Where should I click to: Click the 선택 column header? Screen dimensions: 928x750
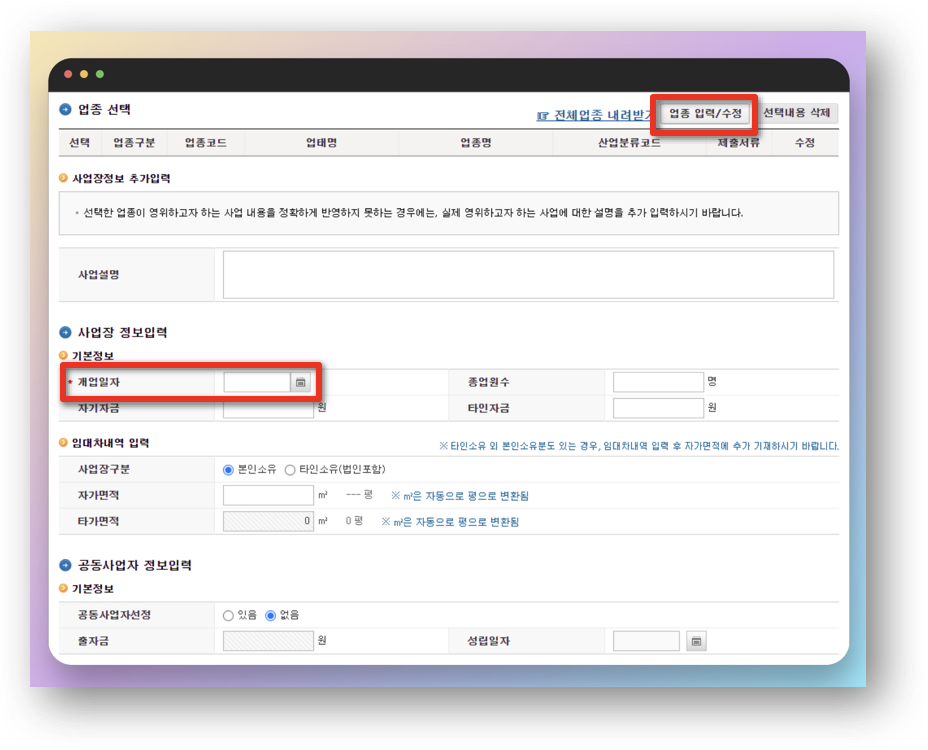coord(79,143)
